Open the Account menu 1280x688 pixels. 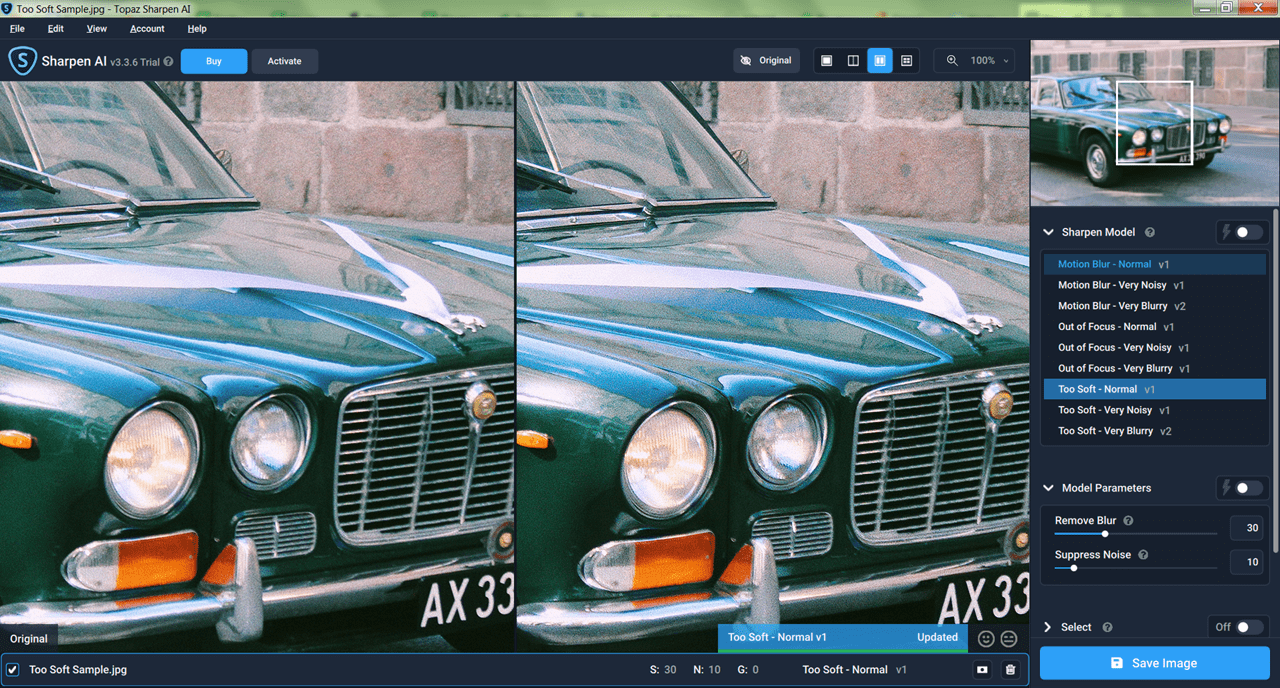[147, 29]
